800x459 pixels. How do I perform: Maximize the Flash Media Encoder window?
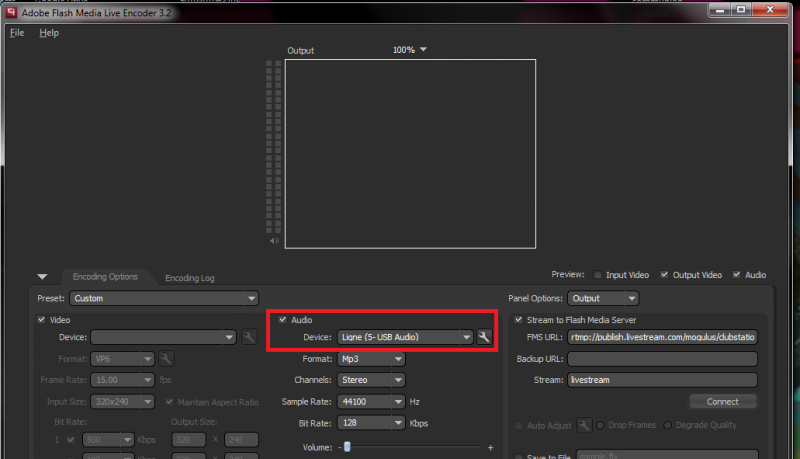click(x=741, y=10)
